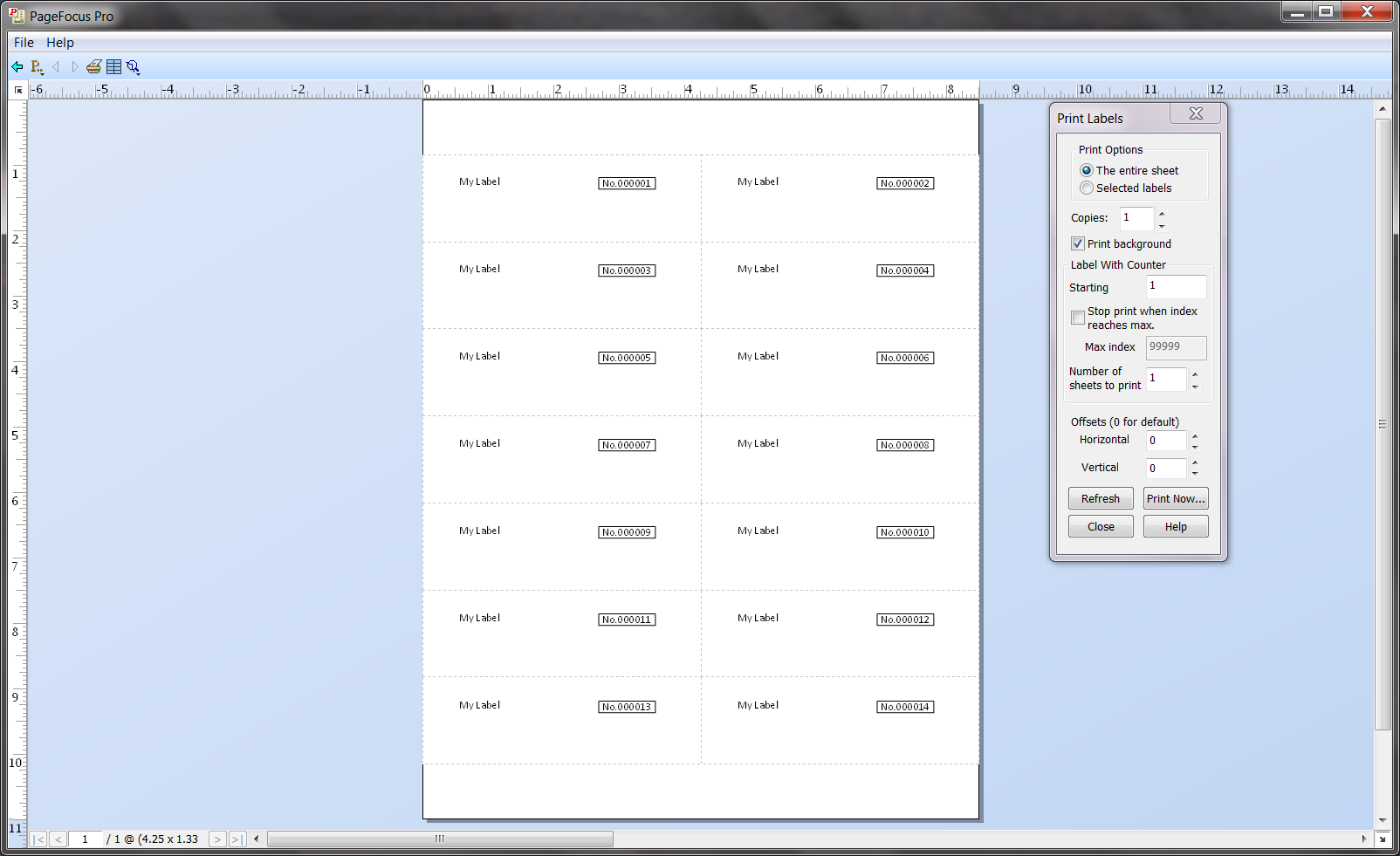This screenshot has height=856, width=1400.
Task: Click the vertical scrollbar thumb
Action: pyautogui.click(x=1383, y=424)
